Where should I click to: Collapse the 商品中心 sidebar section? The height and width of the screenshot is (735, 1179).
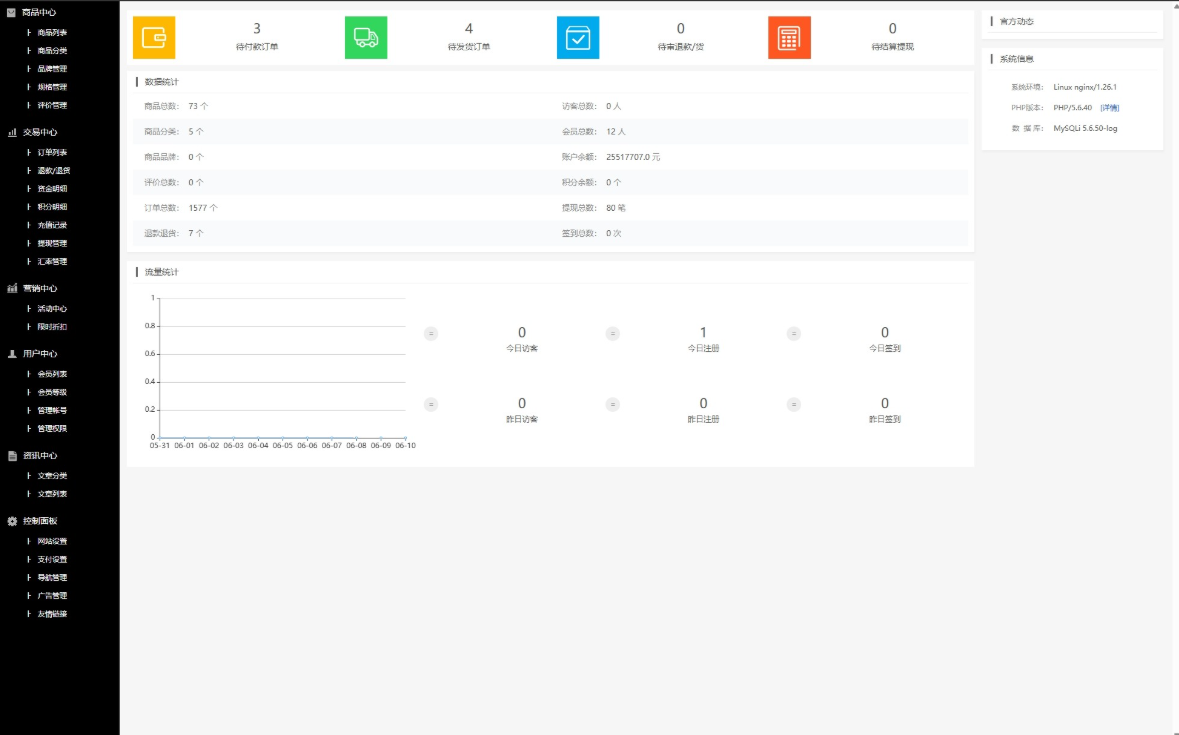[39, 13]
